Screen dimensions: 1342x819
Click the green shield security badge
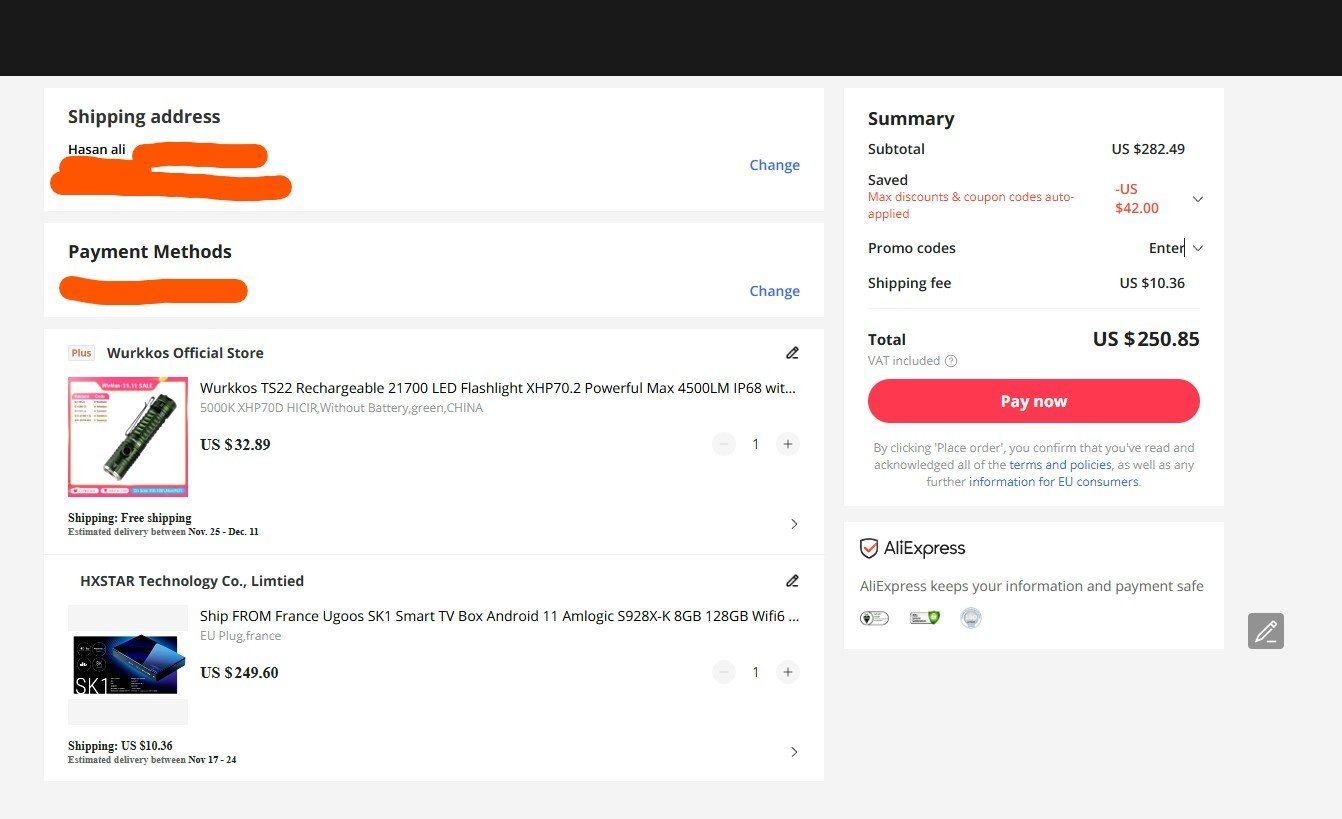point(925,618)
